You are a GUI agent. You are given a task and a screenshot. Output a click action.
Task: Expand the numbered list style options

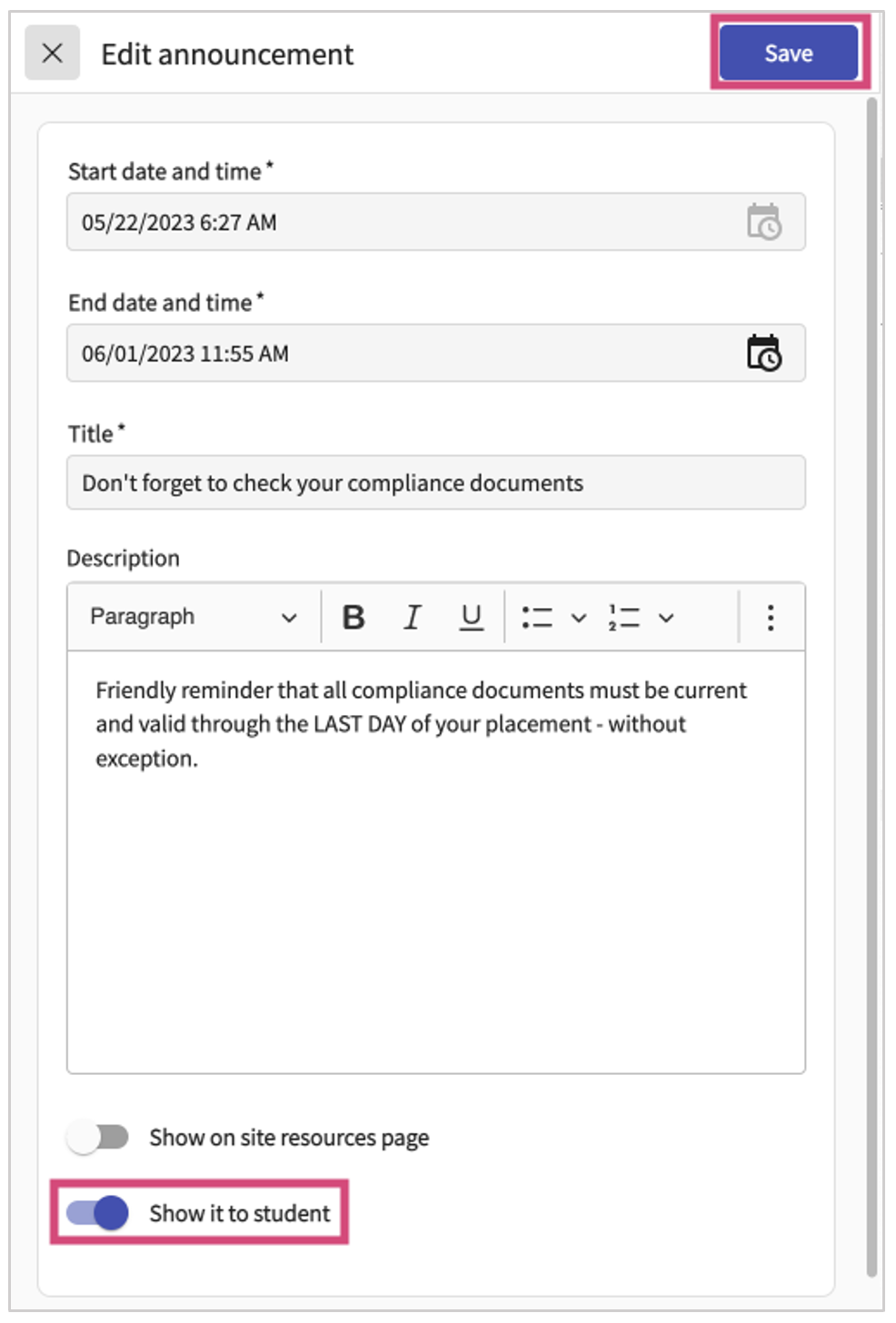(x=667, y=617)
